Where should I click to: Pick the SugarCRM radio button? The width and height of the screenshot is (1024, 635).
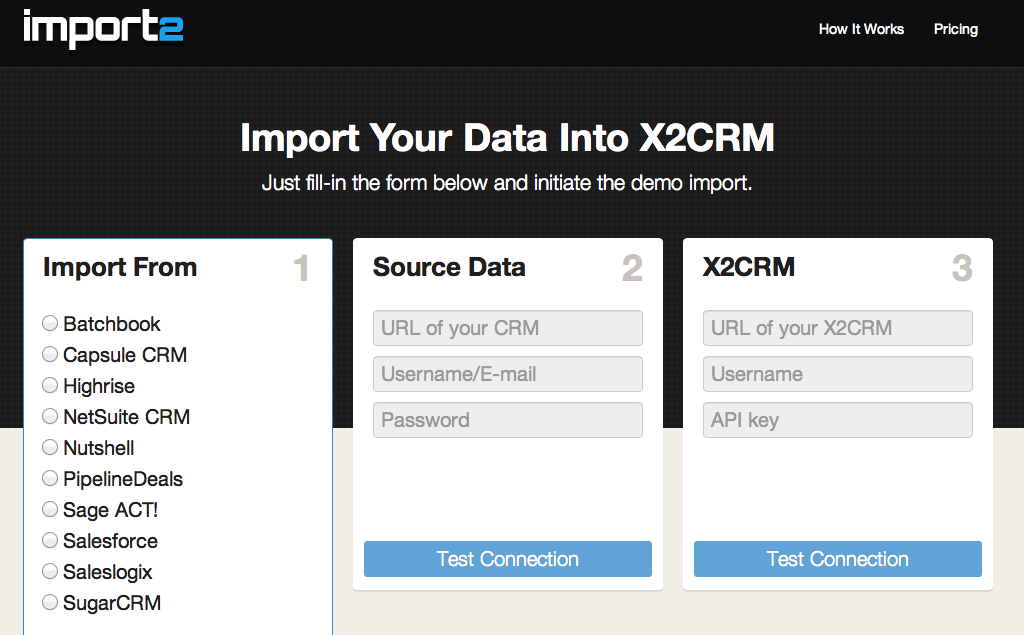tap(50, 603)
